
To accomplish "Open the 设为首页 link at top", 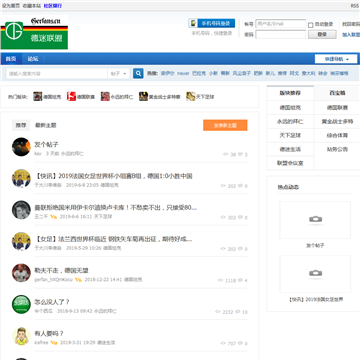I will click(x=11, y=6).
